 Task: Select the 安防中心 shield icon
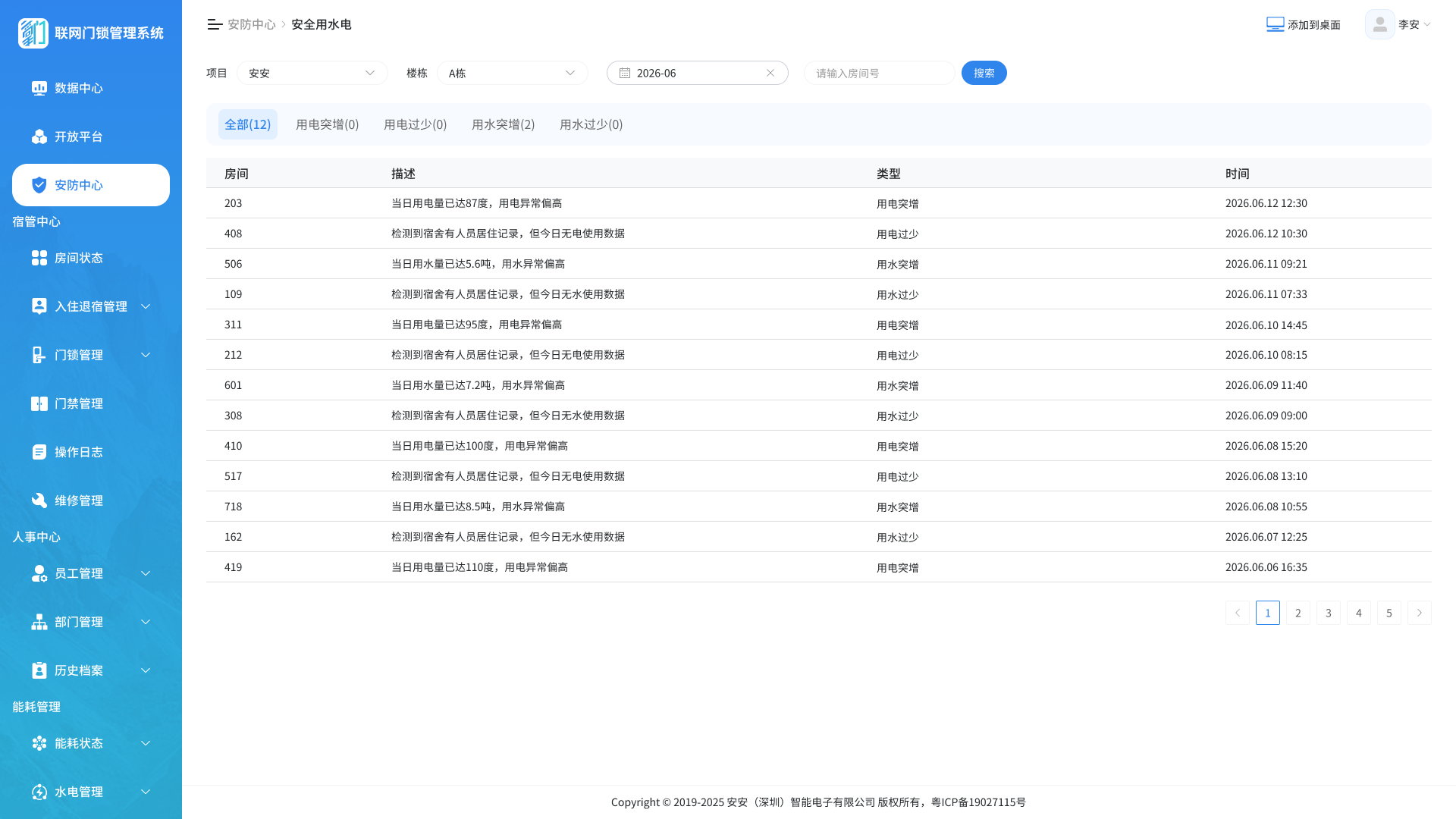pyautogui.click(x=39, y=185)
